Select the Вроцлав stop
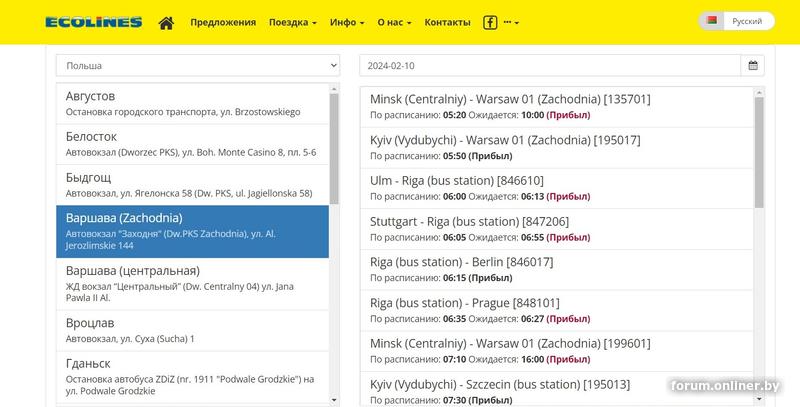 point(192,330)
